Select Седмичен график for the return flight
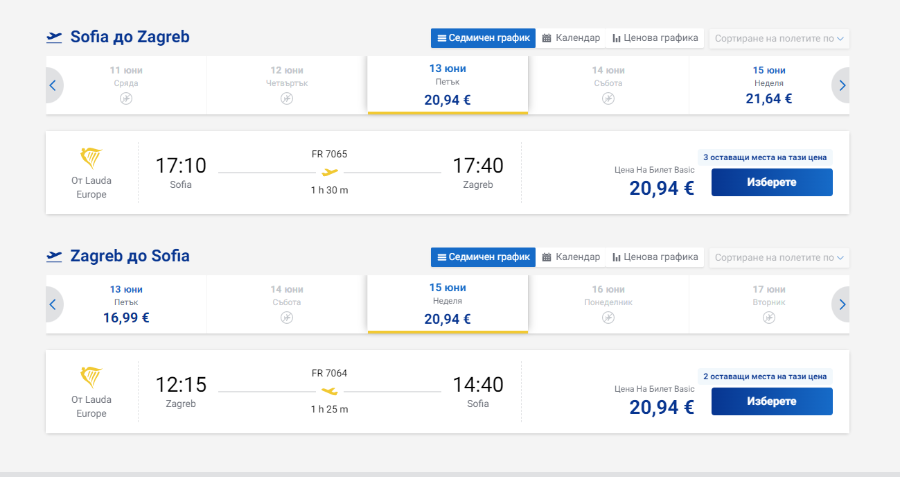 [483, 257]
